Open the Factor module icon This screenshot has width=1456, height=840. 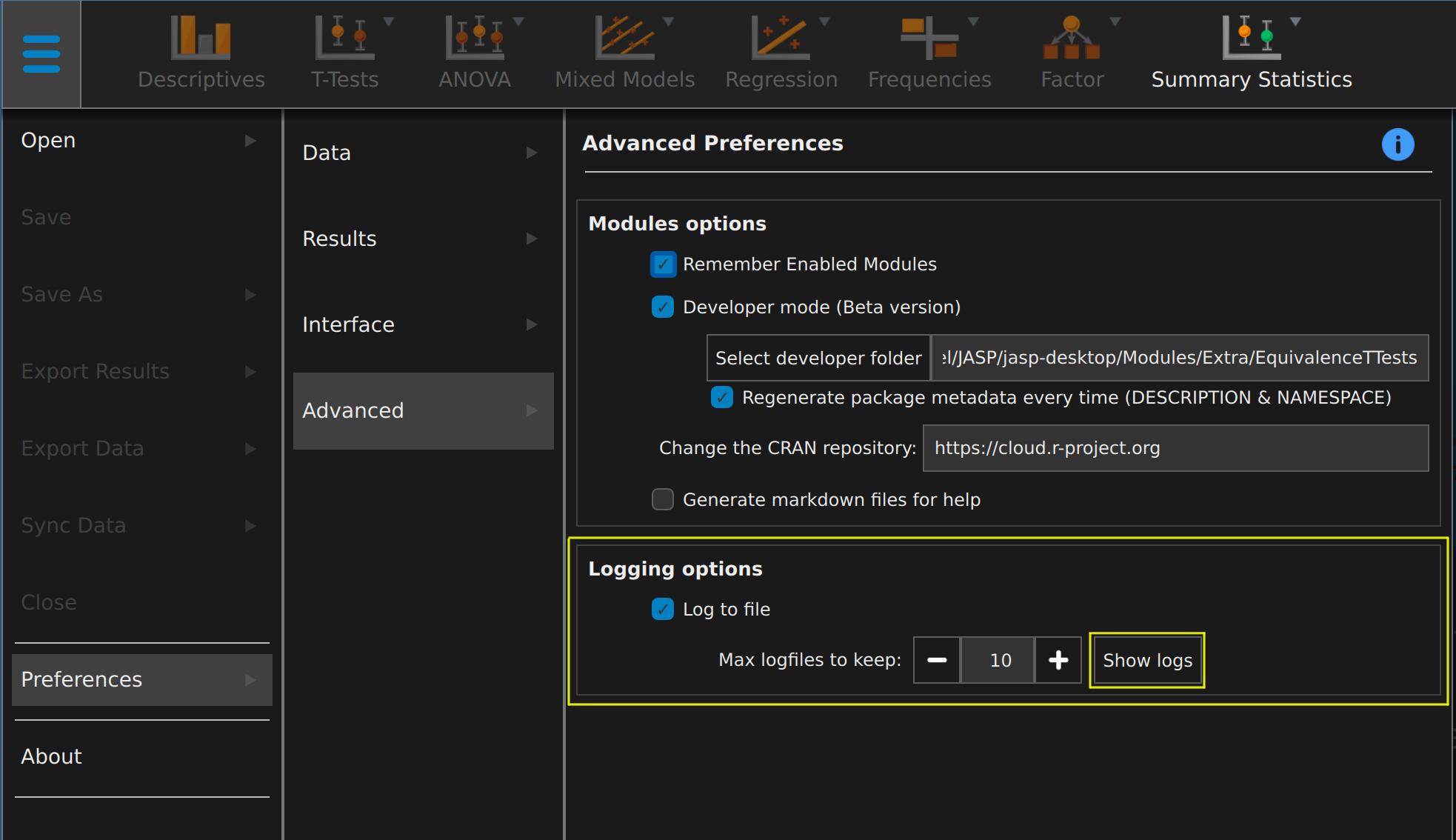pos(1072,39)
